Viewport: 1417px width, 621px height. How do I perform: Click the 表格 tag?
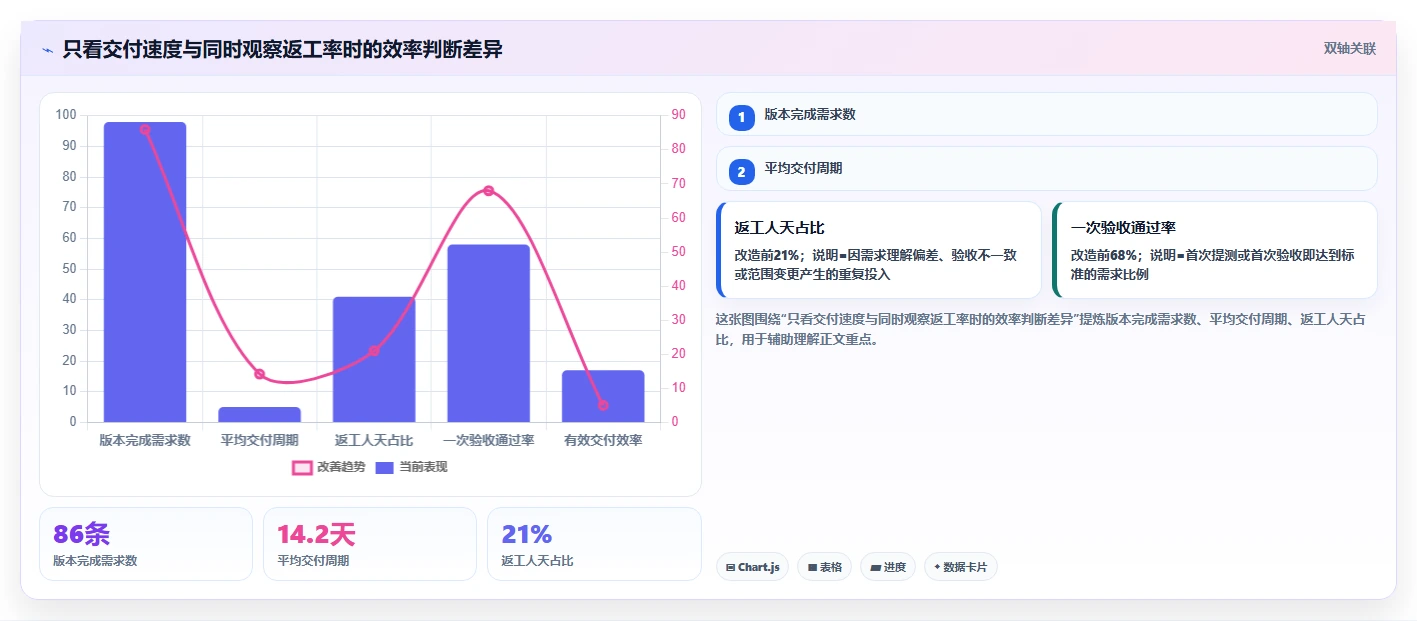point(824,567)
